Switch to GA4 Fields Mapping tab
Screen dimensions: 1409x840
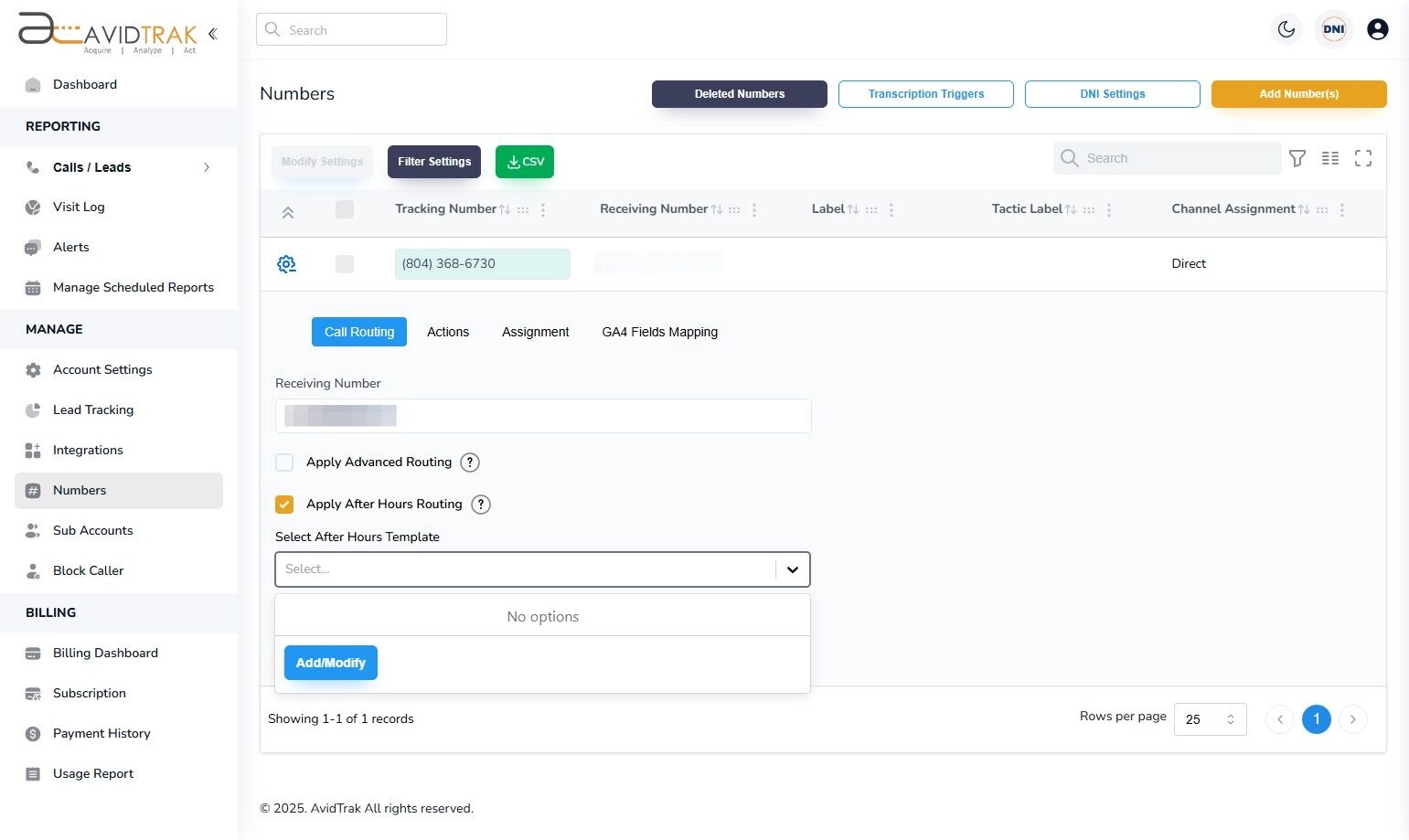[x=660, y=332]
